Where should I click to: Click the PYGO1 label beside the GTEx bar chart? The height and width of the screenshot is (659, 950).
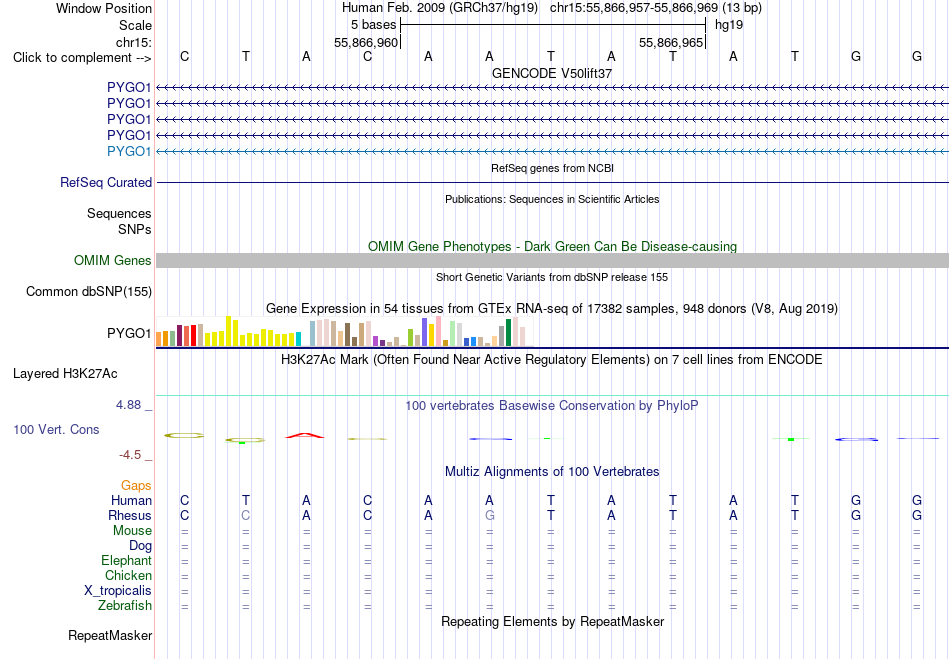[x=128, y=333]
